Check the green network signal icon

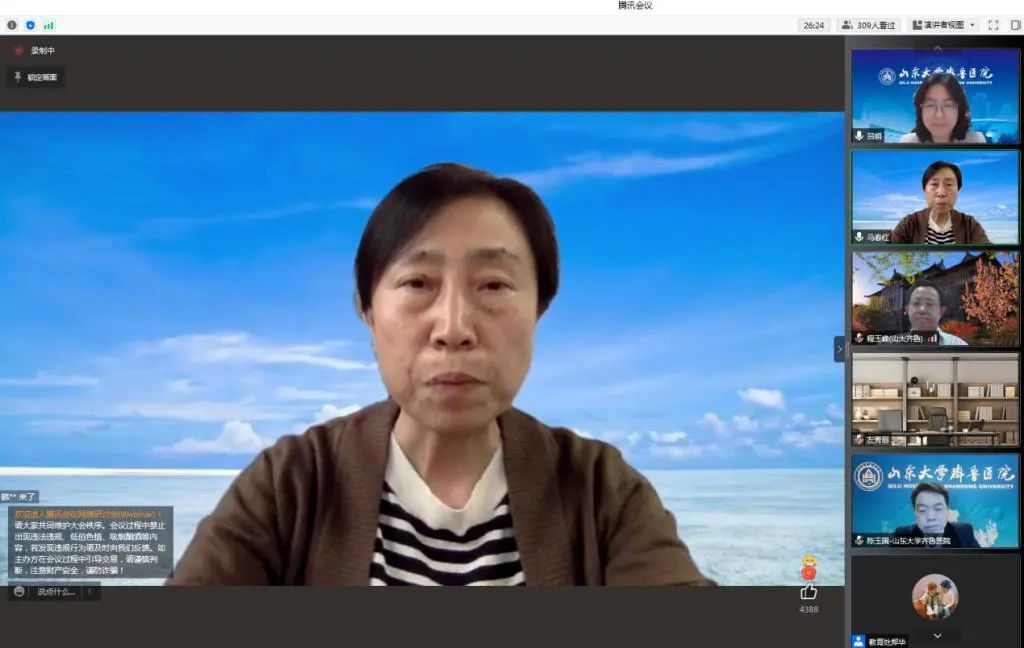pyautogui.click(x=49, y=25)
